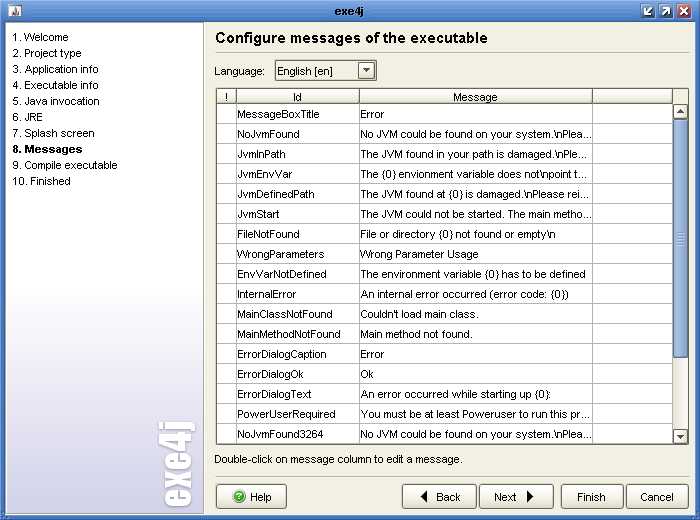Image resolution: width=700 pixels, height=520 pixels.
Task: Jump to step 9 Compile executable
Action: coord(65,165)
